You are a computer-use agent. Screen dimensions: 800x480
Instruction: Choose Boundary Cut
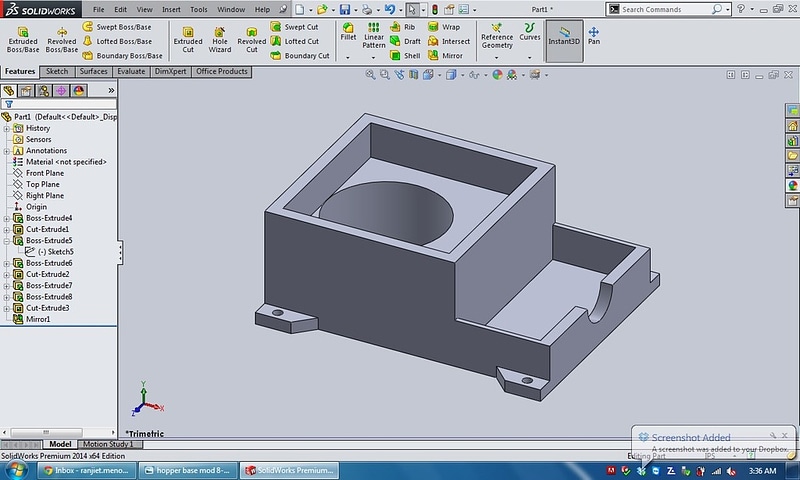pyautogui.click(x=300, y=55)
